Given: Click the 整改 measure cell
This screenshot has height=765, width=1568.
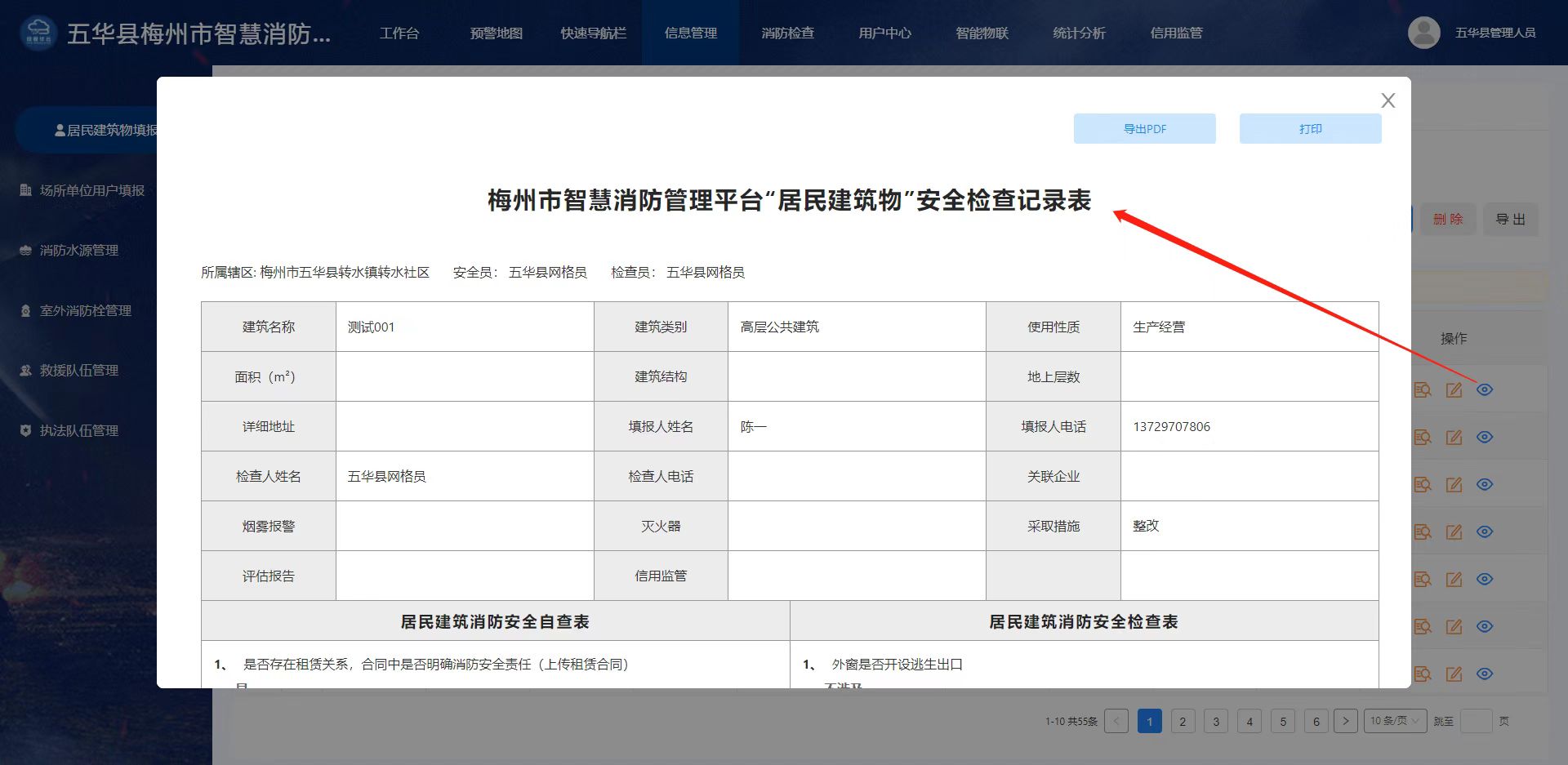Looking at the screenshot, I should (x=1249, y=526).
